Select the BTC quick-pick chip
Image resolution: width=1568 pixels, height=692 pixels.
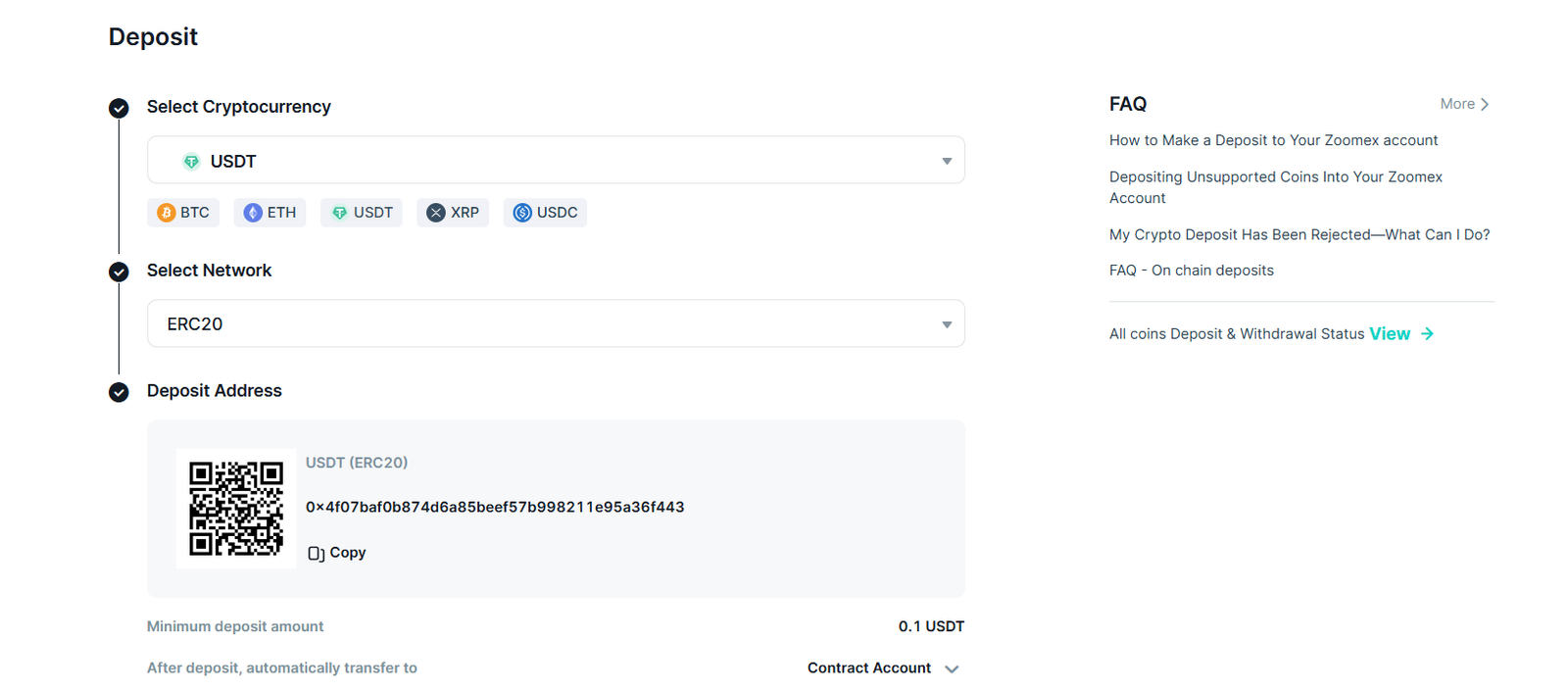[x=183, y=213]
